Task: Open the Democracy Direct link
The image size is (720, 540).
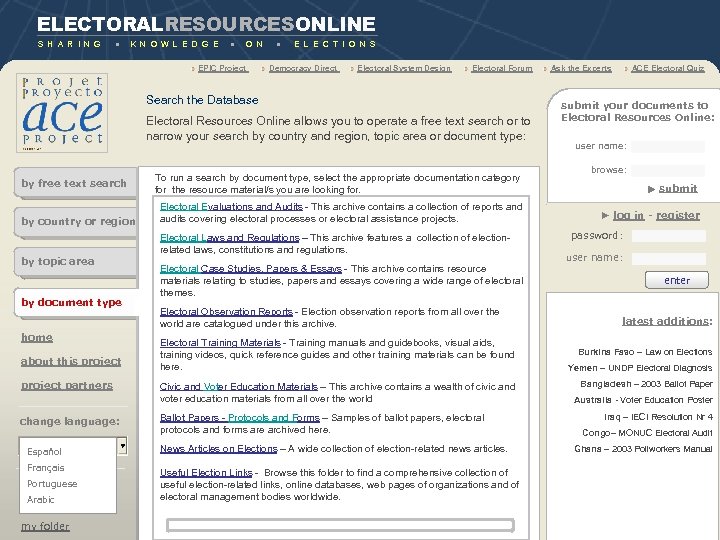Action: 304,68
